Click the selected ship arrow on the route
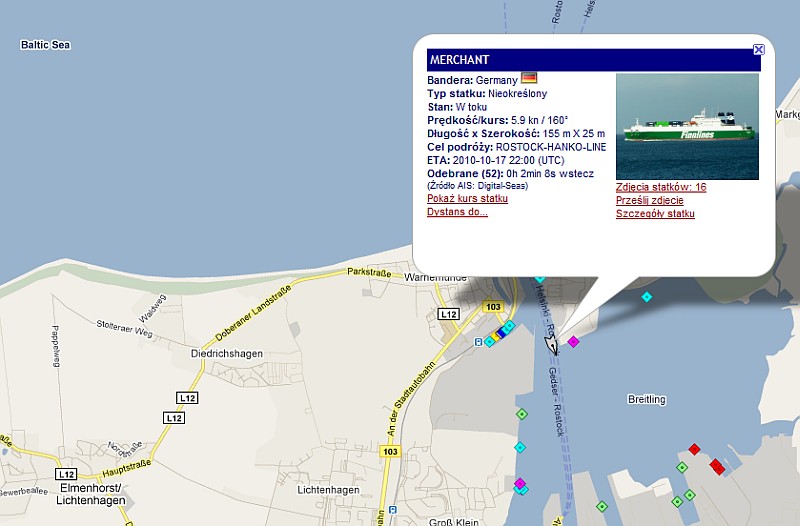 point(552,346)
